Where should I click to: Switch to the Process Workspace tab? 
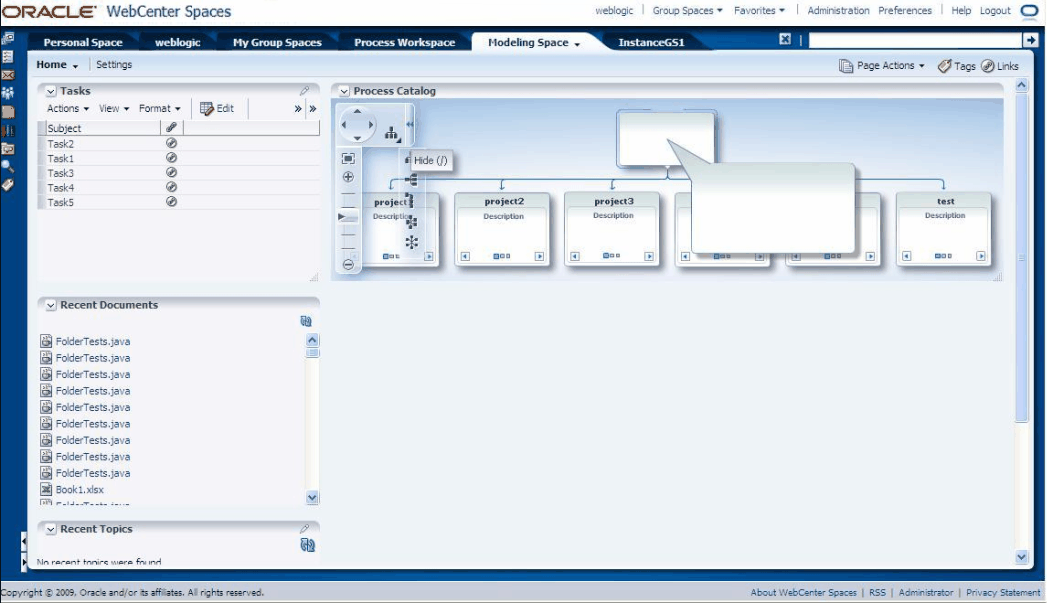pyautogui.click(x=405, y=42)
